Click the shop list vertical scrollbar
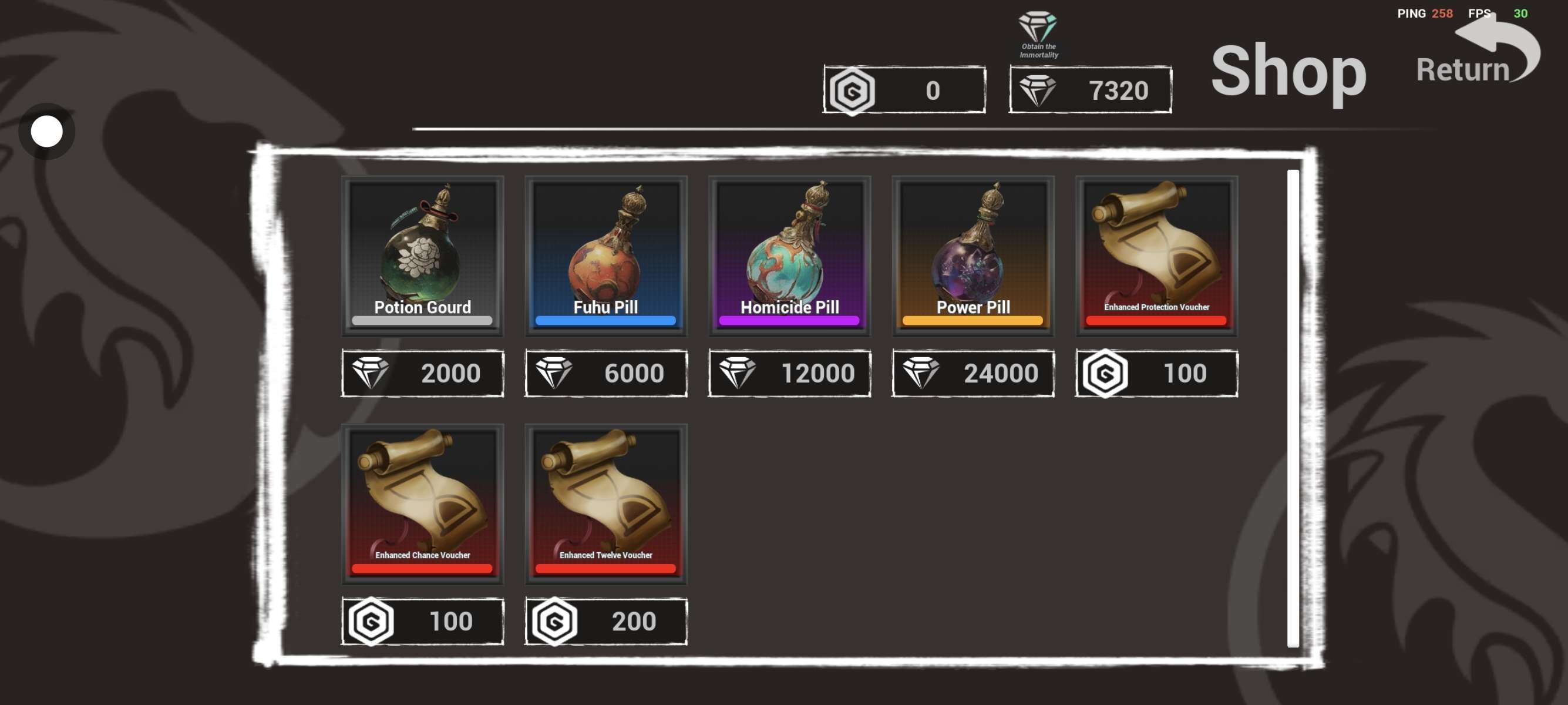1568x705 pixels. click(1293, 408)
